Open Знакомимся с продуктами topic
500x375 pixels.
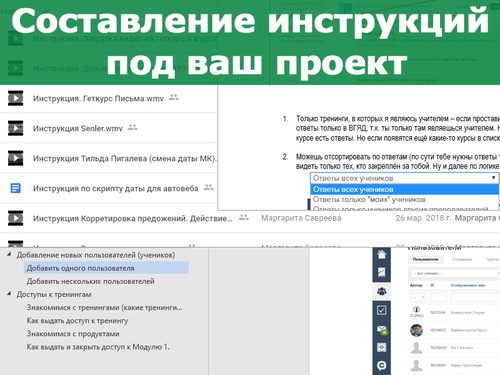coord(73,334)
